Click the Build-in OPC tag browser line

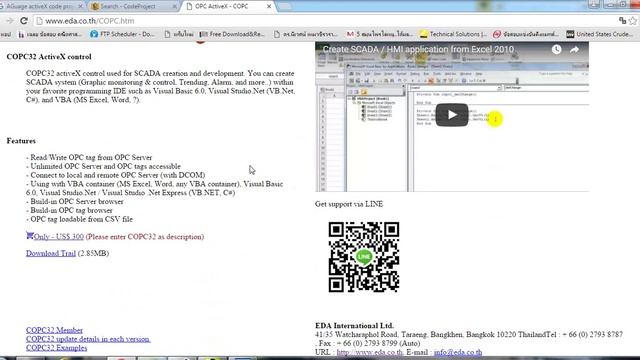pyautogui.click(x=69, y=211)
